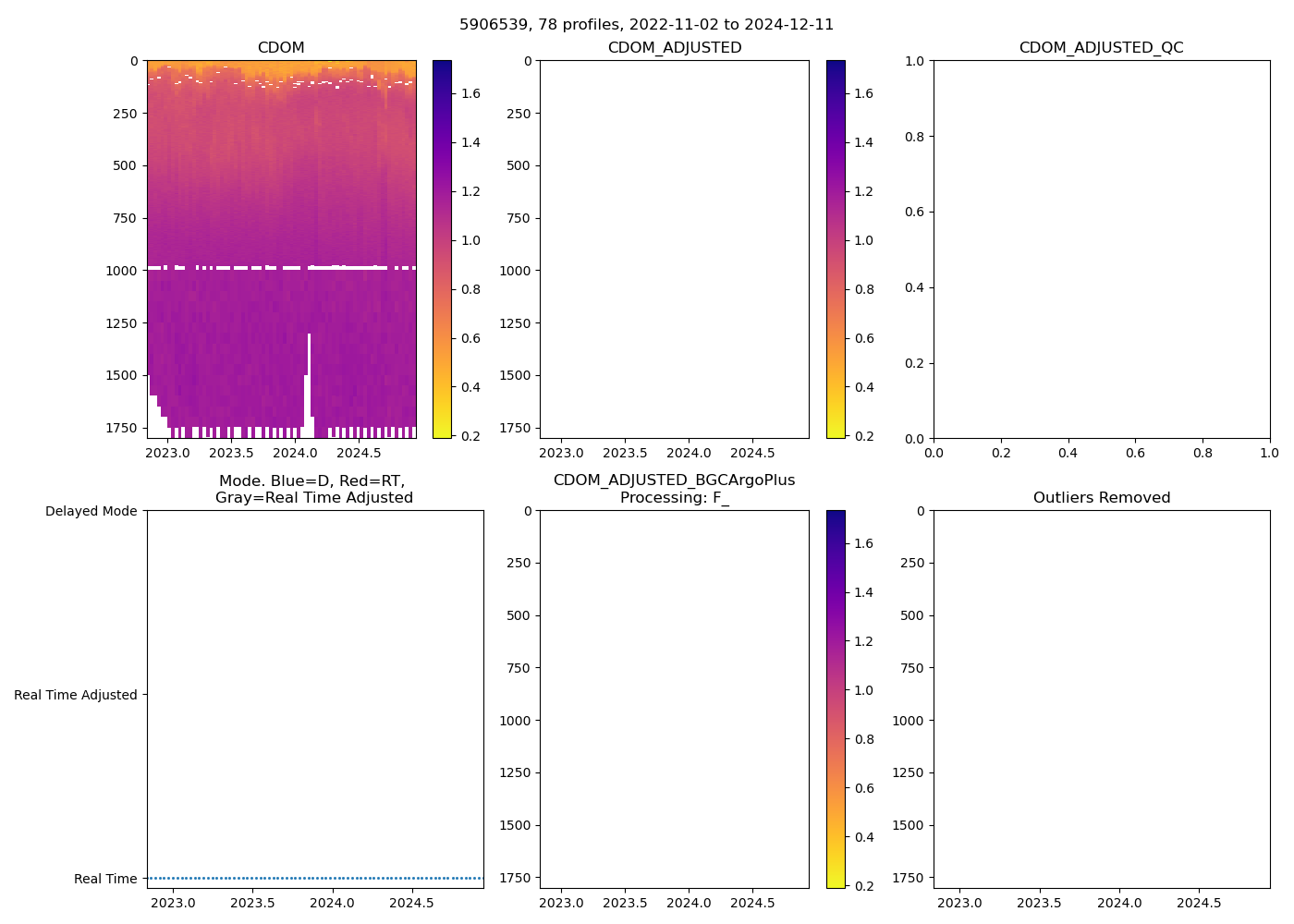Click the 'Real Time Adjusted' y-axis label
Screen dimensions: 1294x924
[75, 695]
